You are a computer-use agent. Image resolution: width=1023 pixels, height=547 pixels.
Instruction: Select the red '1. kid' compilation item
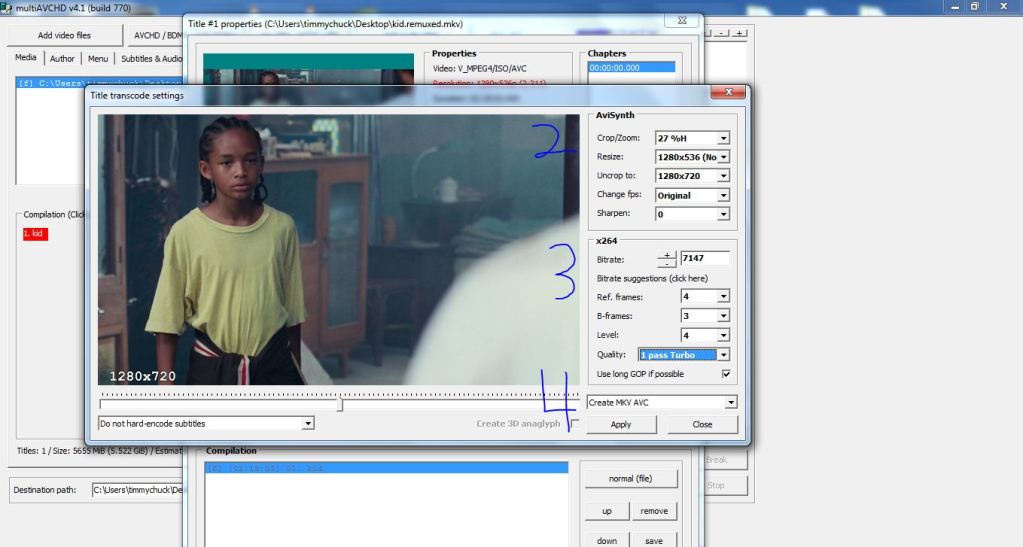pyautogui.click(x=35, y=234)
